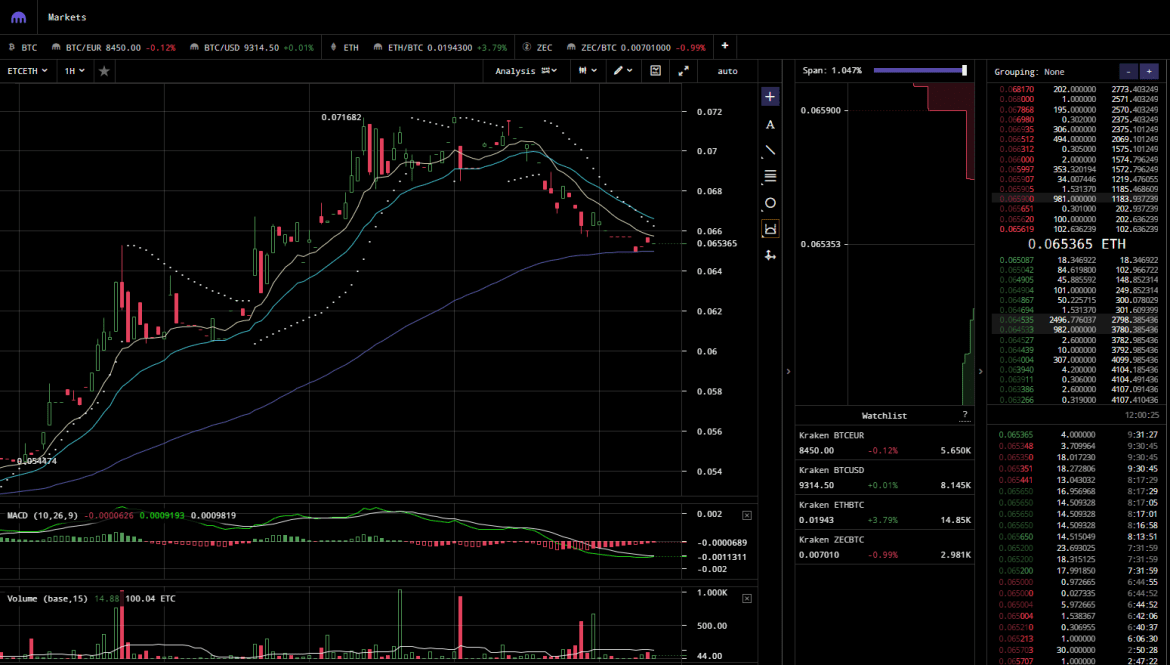The width and height of the screenshot is (1170, 665).
Task: Open the Markets menu
Action: point(67,17)
